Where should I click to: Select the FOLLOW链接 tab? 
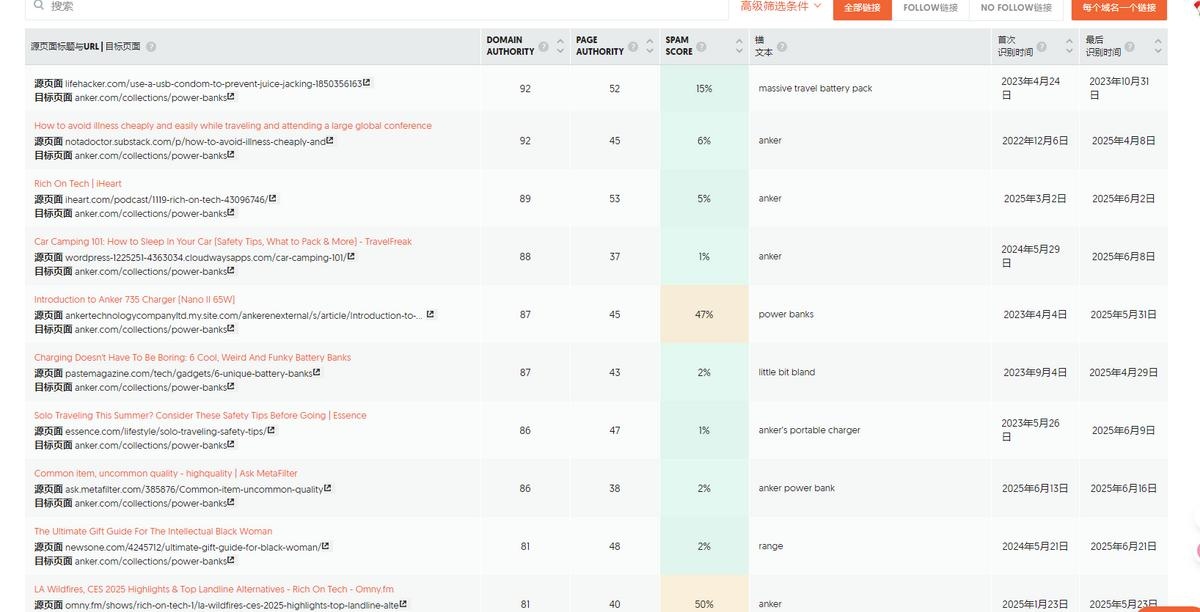coord(930,8)
